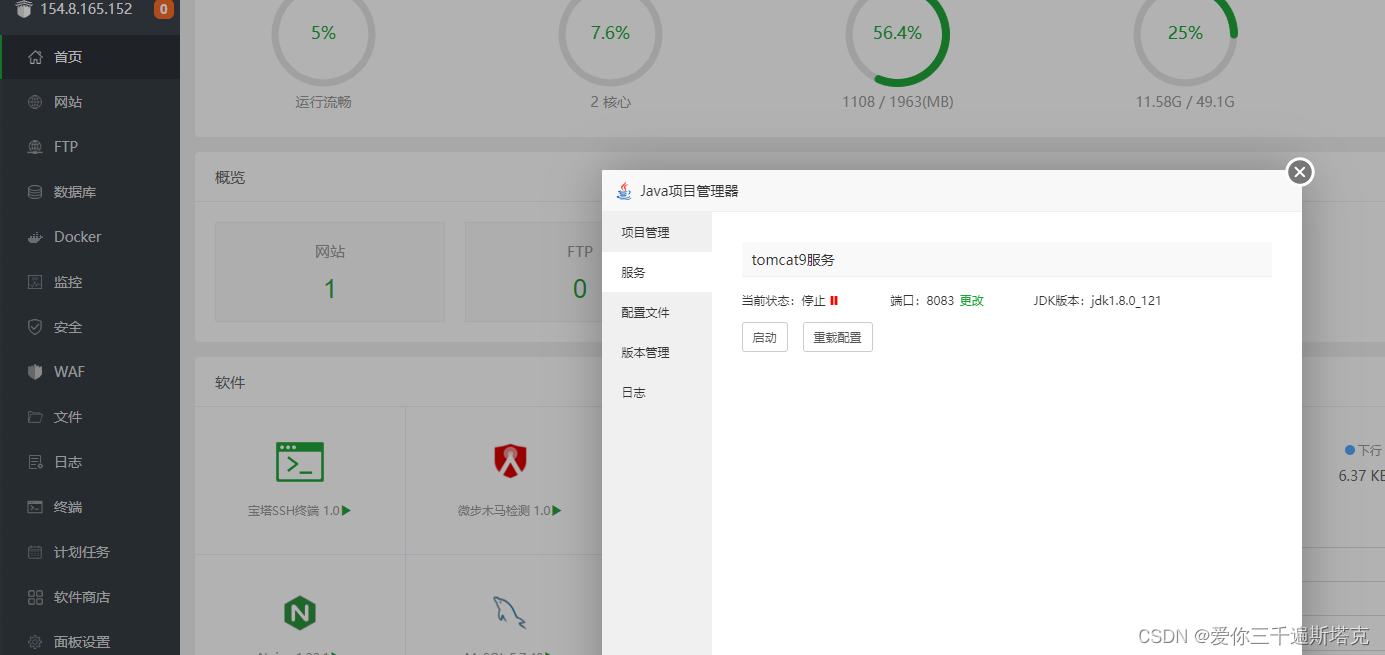Screen dimensions: 1385x655
Task: Open the 日志 tab in Java manager
Action: click(657, 392)
